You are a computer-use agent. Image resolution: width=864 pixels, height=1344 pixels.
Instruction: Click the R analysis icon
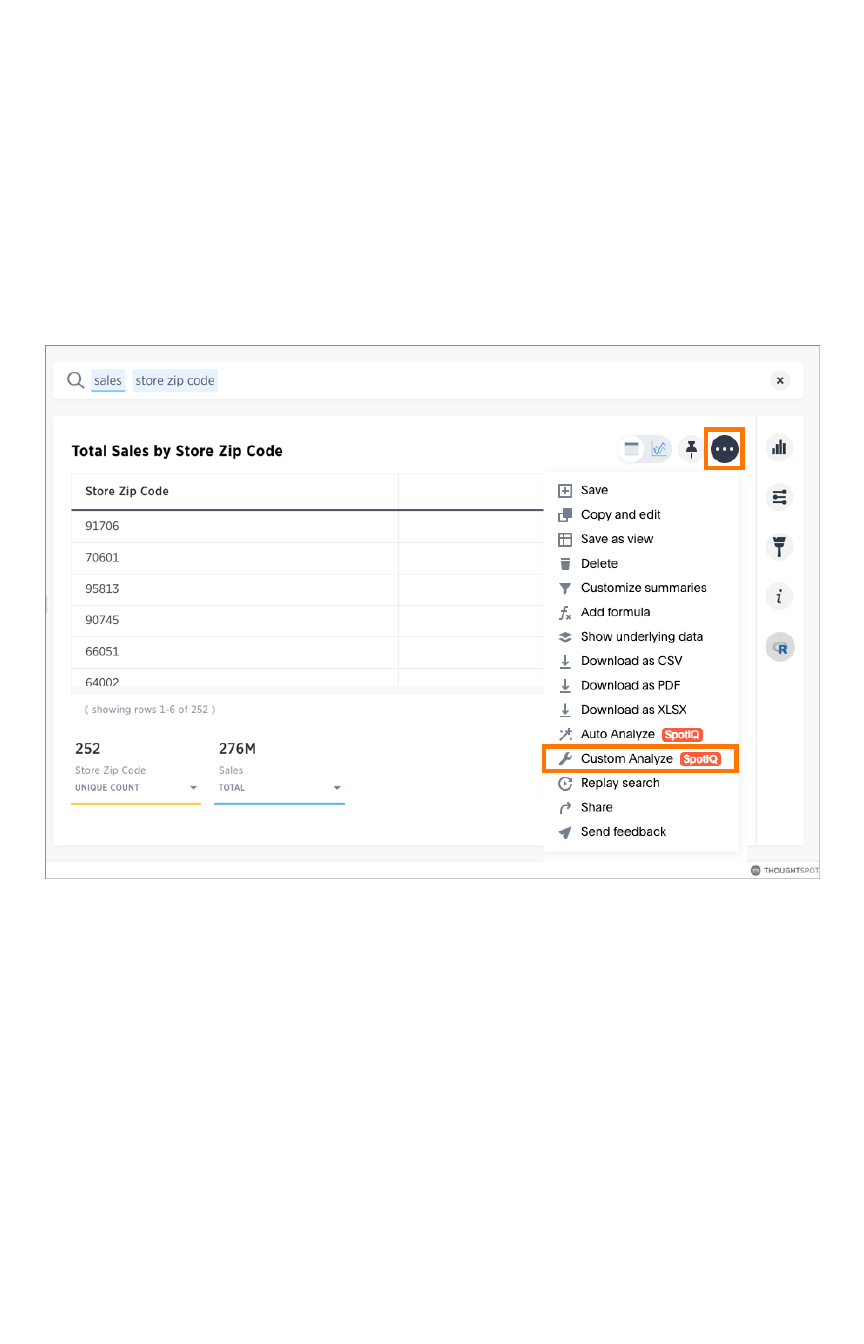[779, 648]
